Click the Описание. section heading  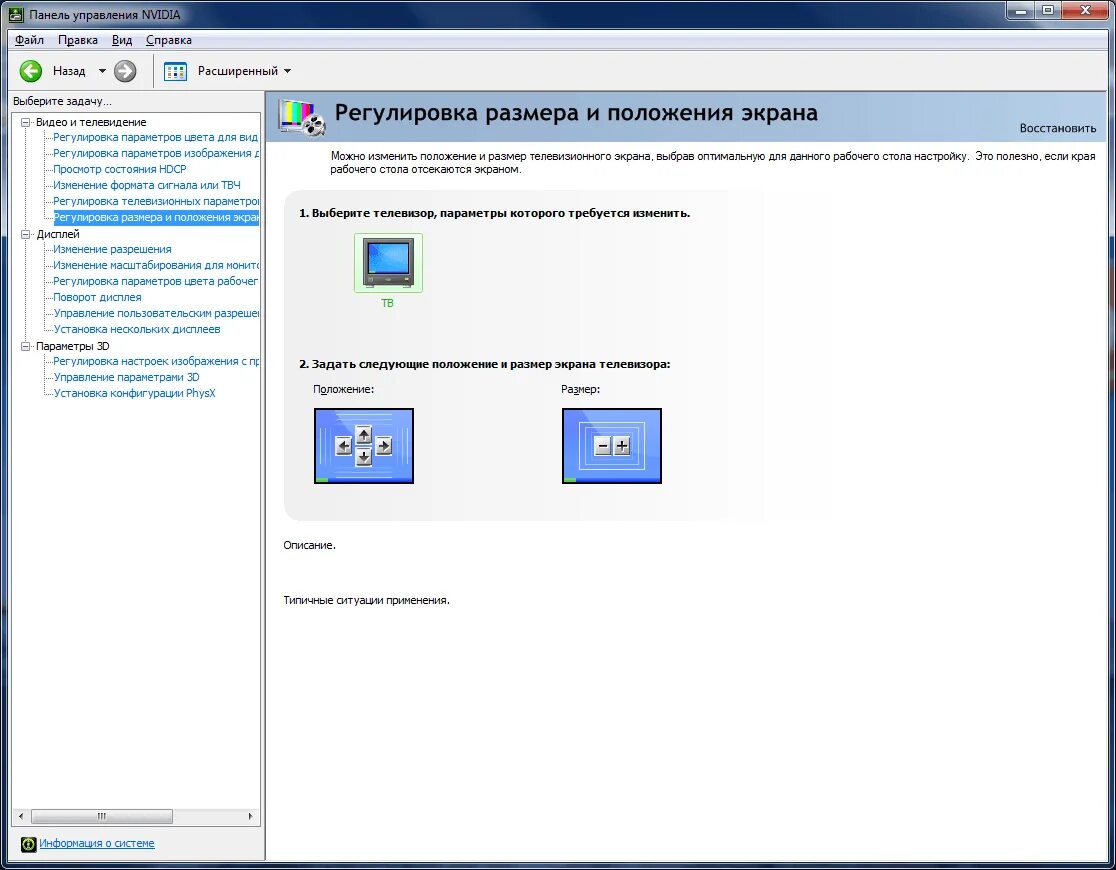pos(310,545)
